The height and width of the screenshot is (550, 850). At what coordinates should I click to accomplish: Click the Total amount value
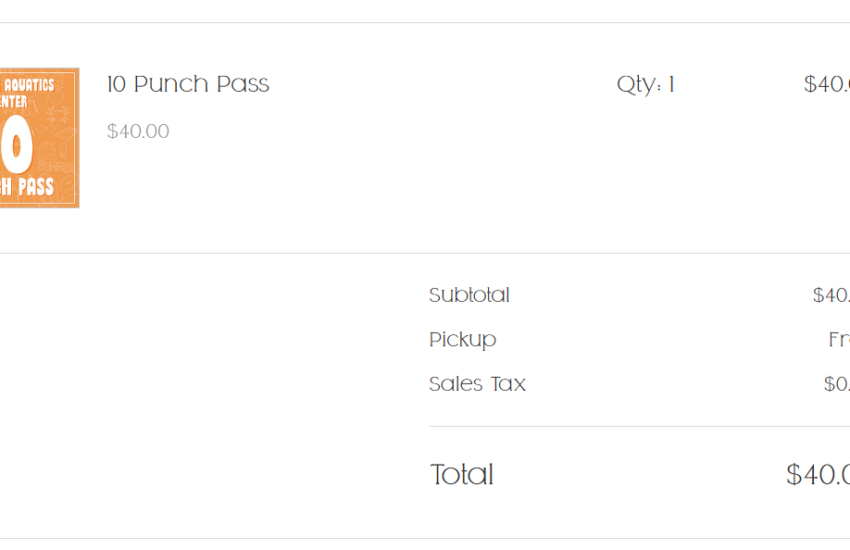818,474
